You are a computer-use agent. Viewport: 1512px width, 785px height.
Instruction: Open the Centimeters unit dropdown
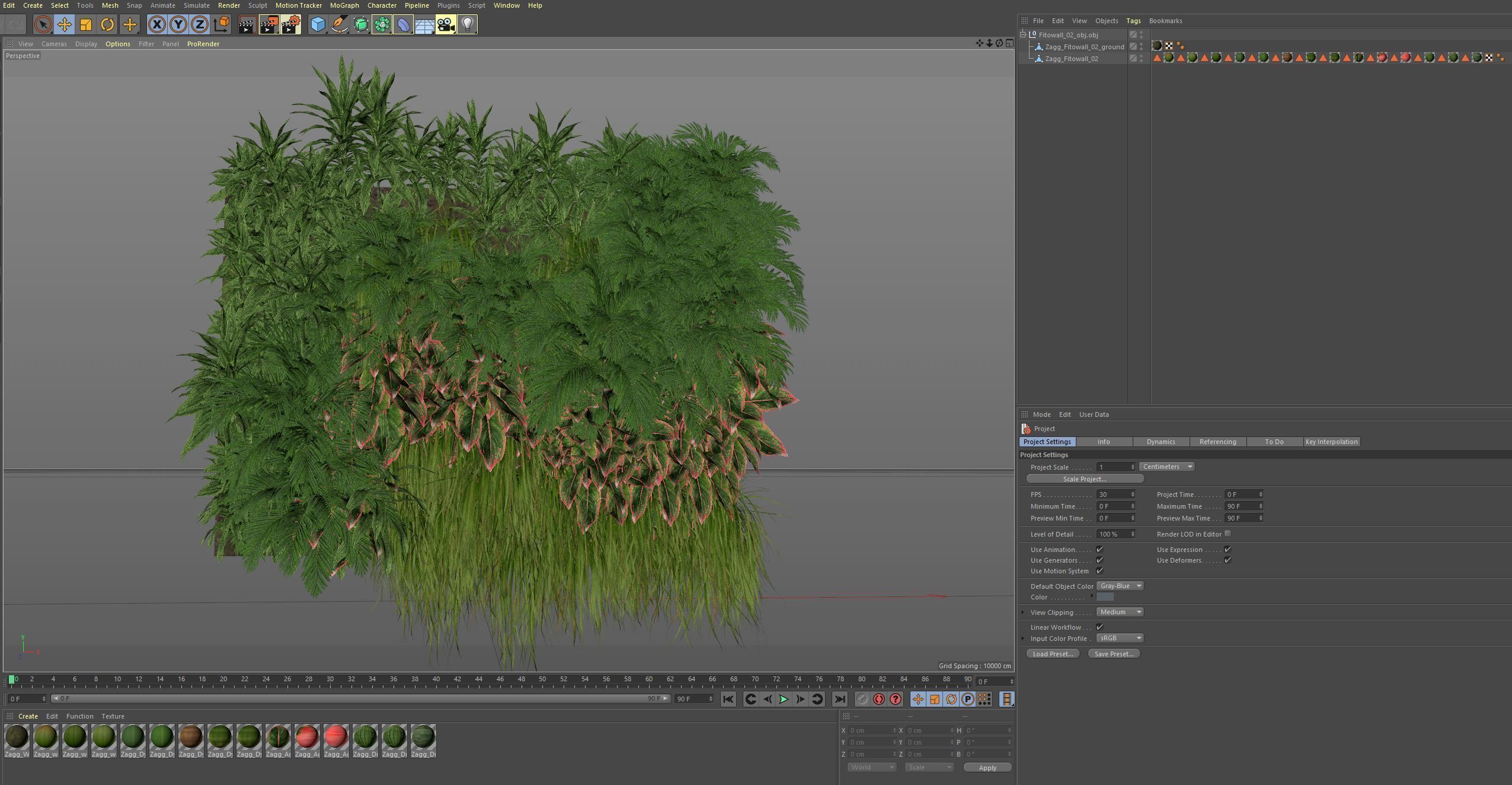point(1166,467)
